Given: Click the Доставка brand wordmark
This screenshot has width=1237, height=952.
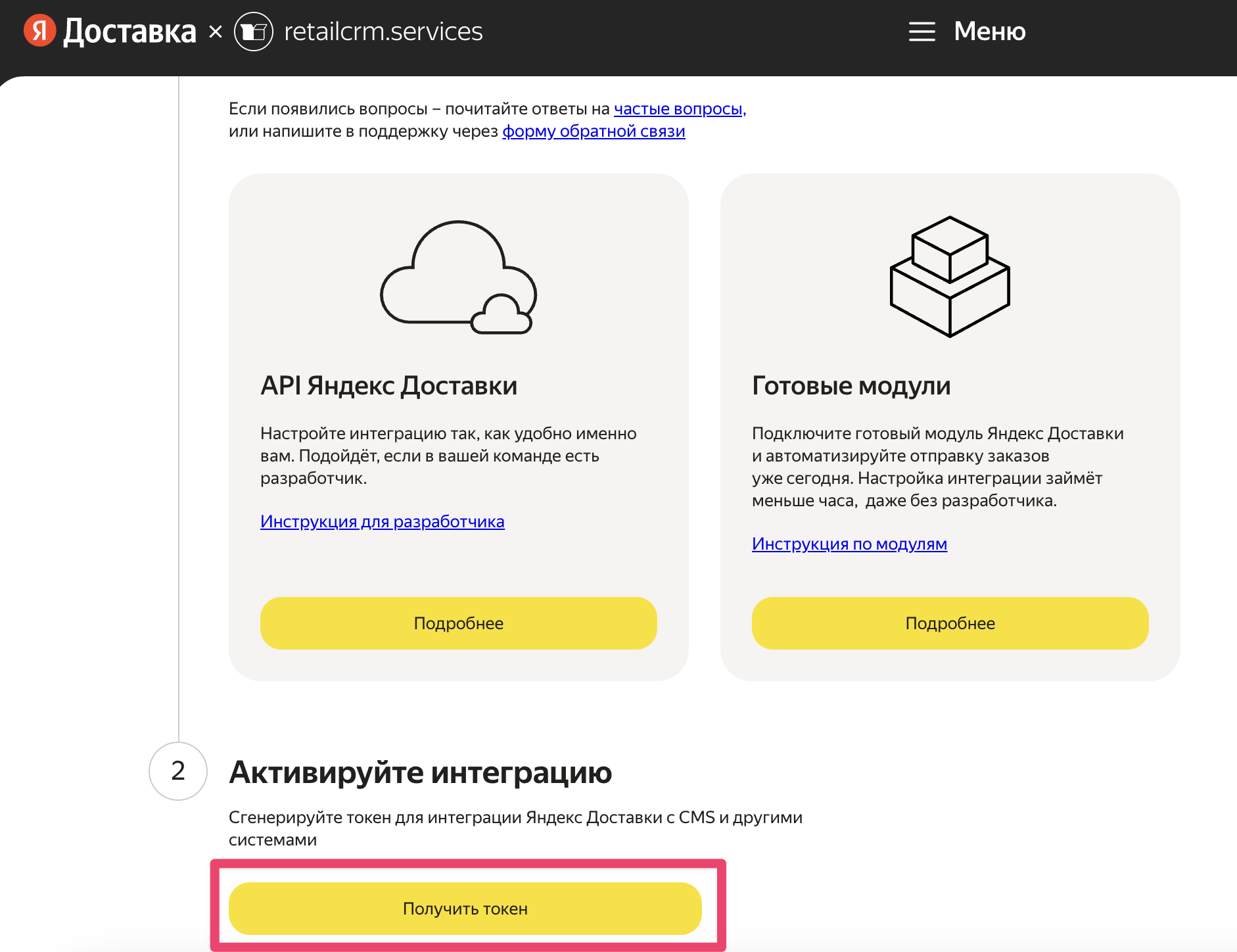Looking at the screenshot, I should point(129,32).
